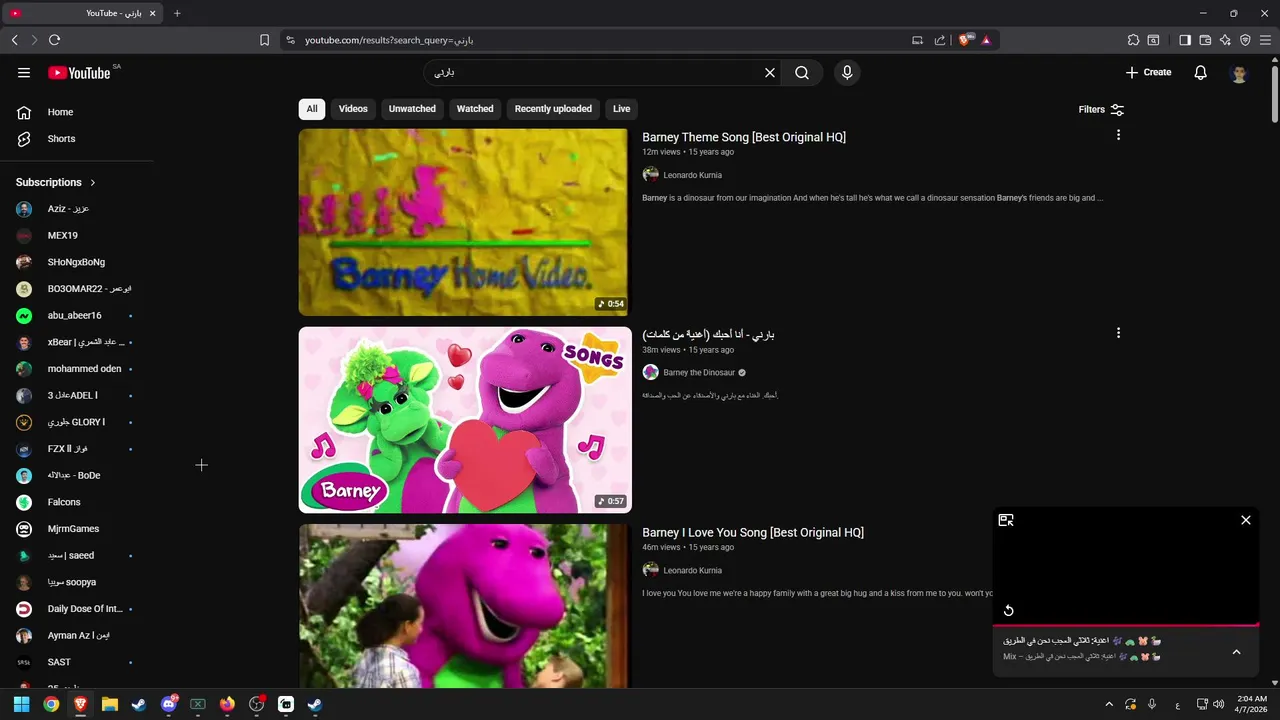
Task: Select the Recently uploaded filter chip
Action: coord(553,109)
